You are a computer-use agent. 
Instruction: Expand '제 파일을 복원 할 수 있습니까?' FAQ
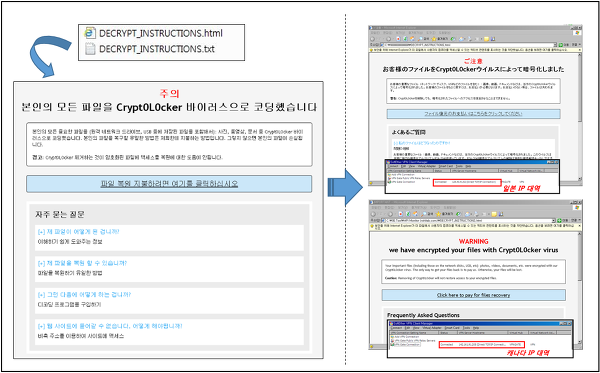[x=82, y=263]
